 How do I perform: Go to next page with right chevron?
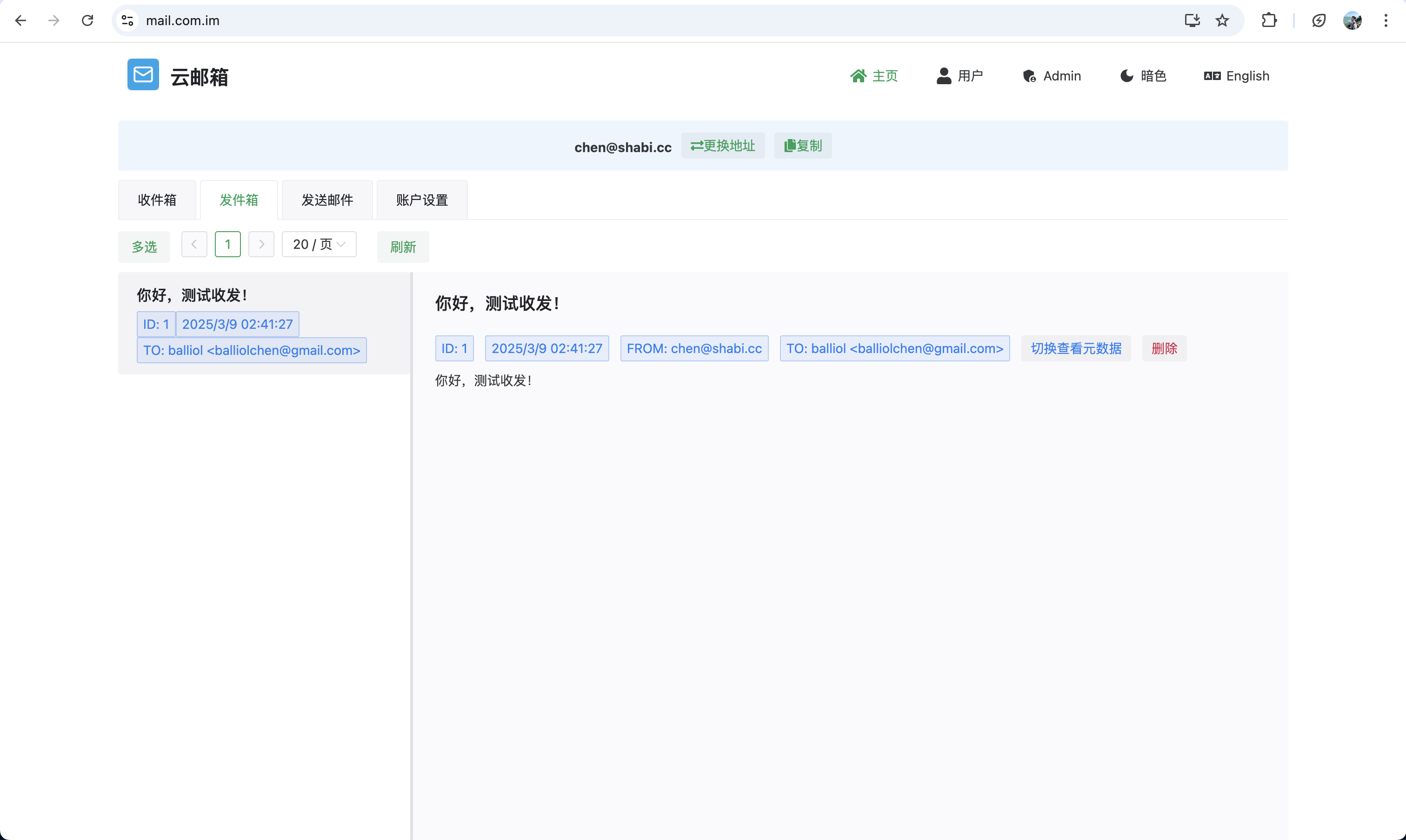tap(261, 245)
